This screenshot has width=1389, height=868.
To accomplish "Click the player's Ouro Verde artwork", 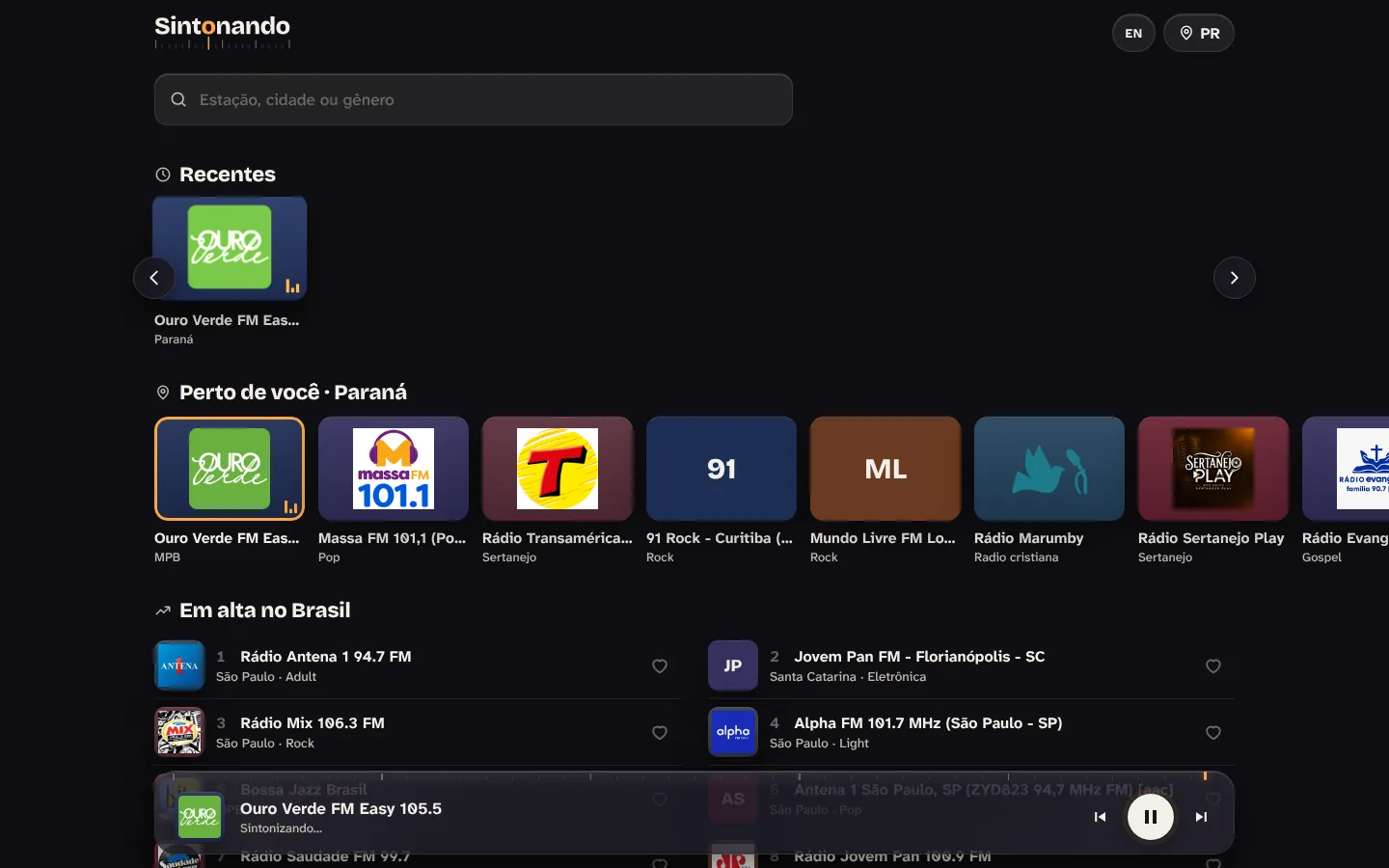I will coord(200,817).
